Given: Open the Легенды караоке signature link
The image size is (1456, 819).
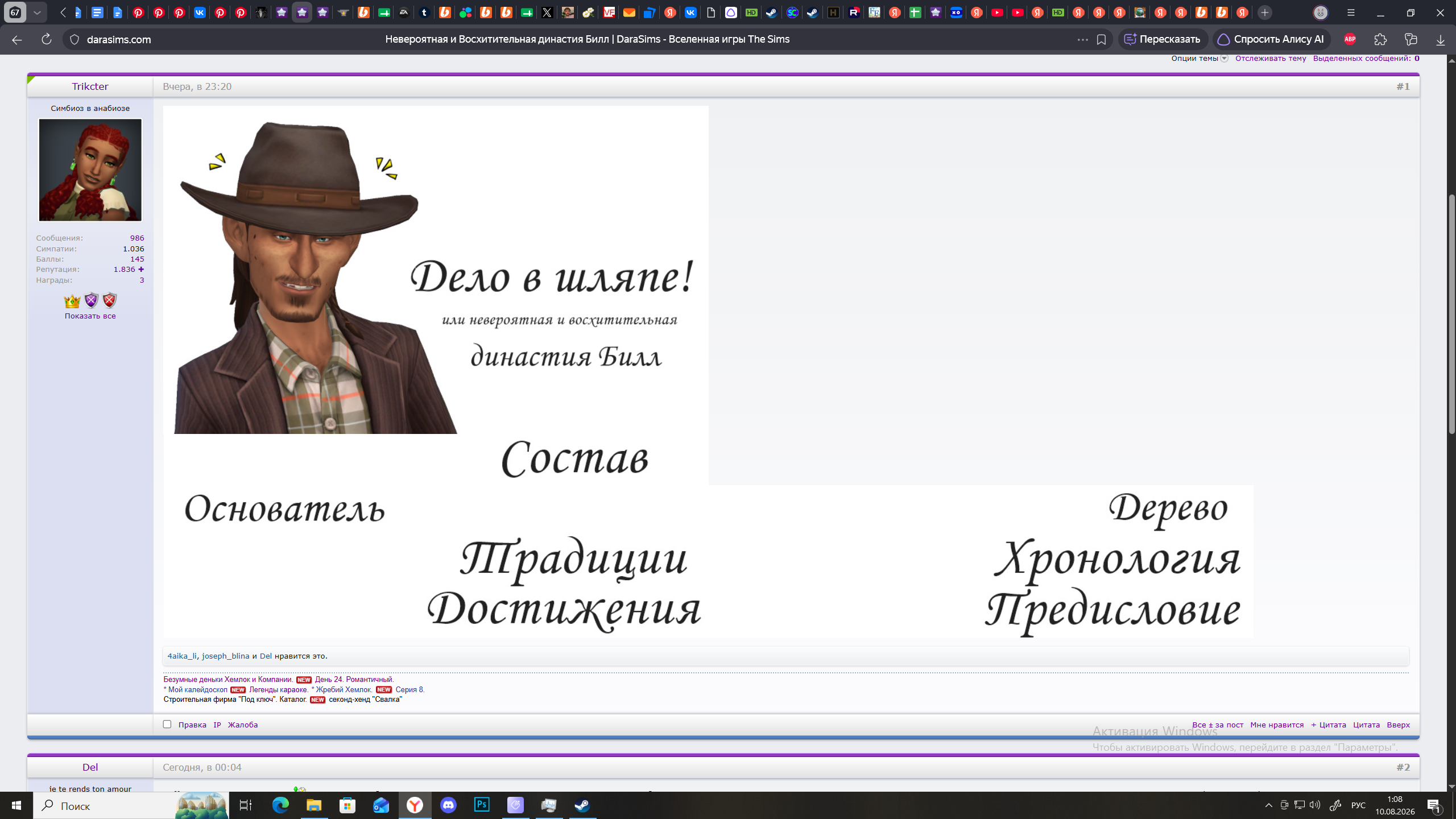Looking at the screenshot, I should pyautogui.click(x=278, y=689).
